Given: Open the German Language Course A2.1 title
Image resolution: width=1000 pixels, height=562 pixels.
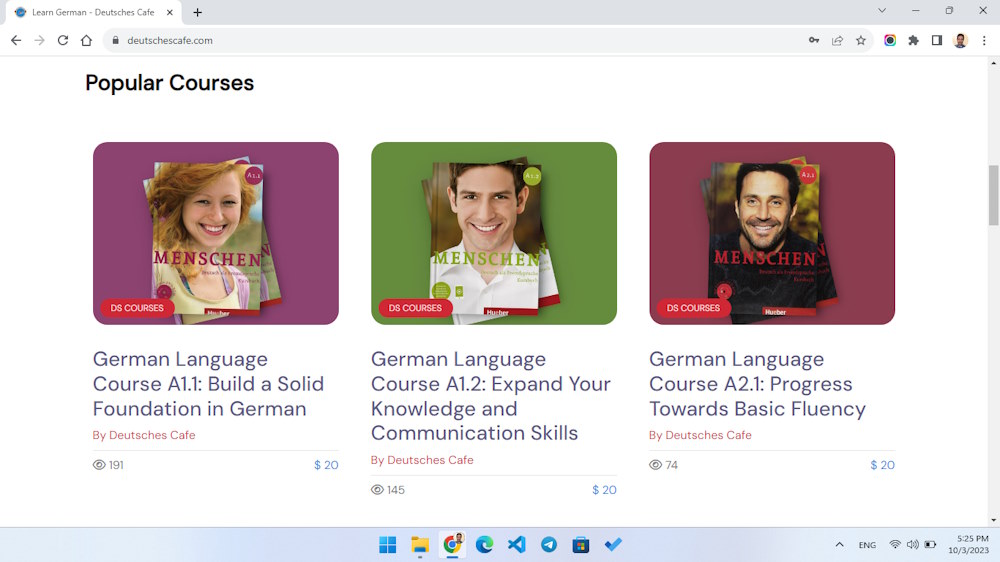Looking at the screenshot, I should point(758,384).
